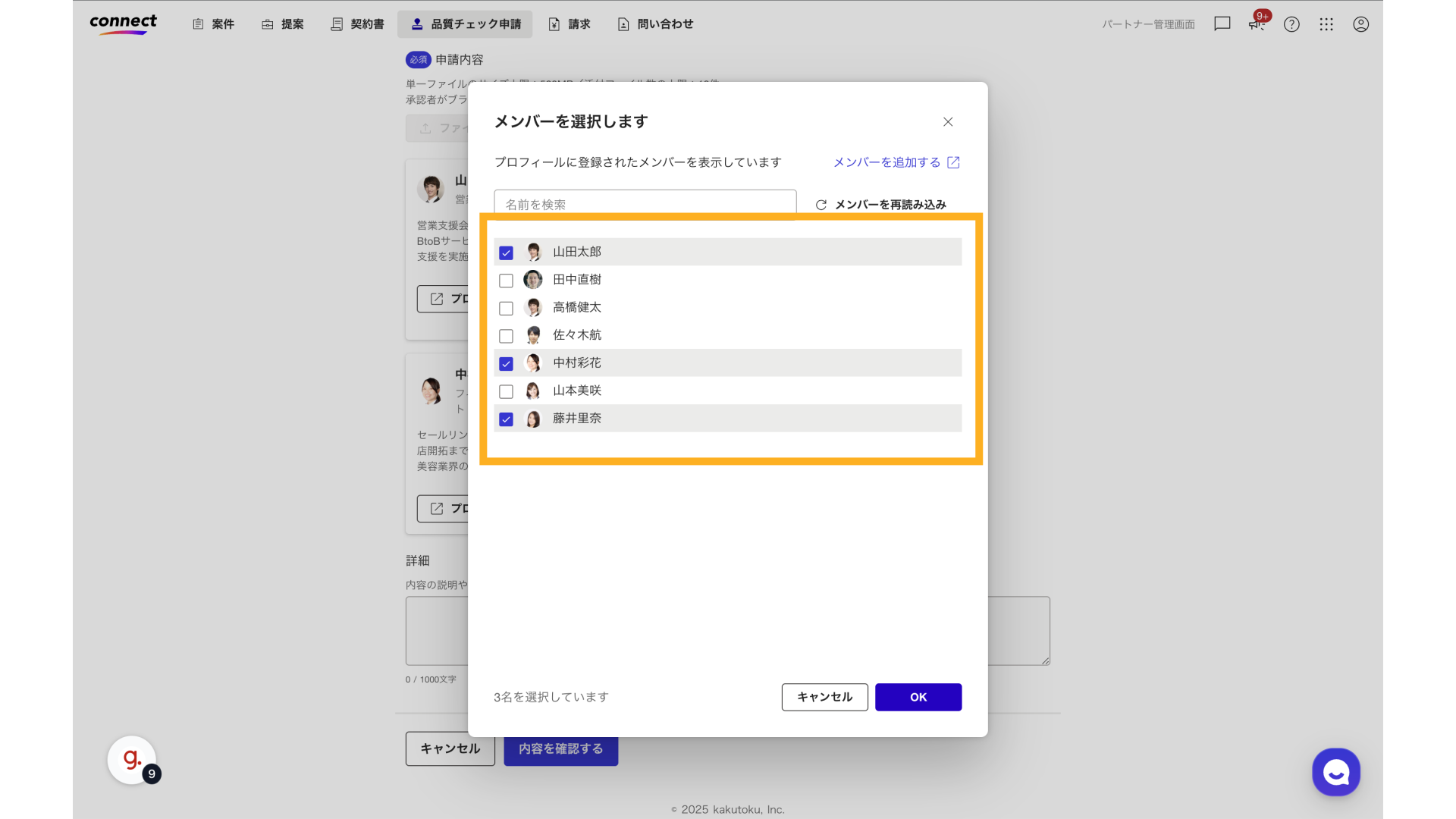Uncheck 山田太郎 in the member list
This screenshot has width=1456, height=819.
(x=506, y=253)
